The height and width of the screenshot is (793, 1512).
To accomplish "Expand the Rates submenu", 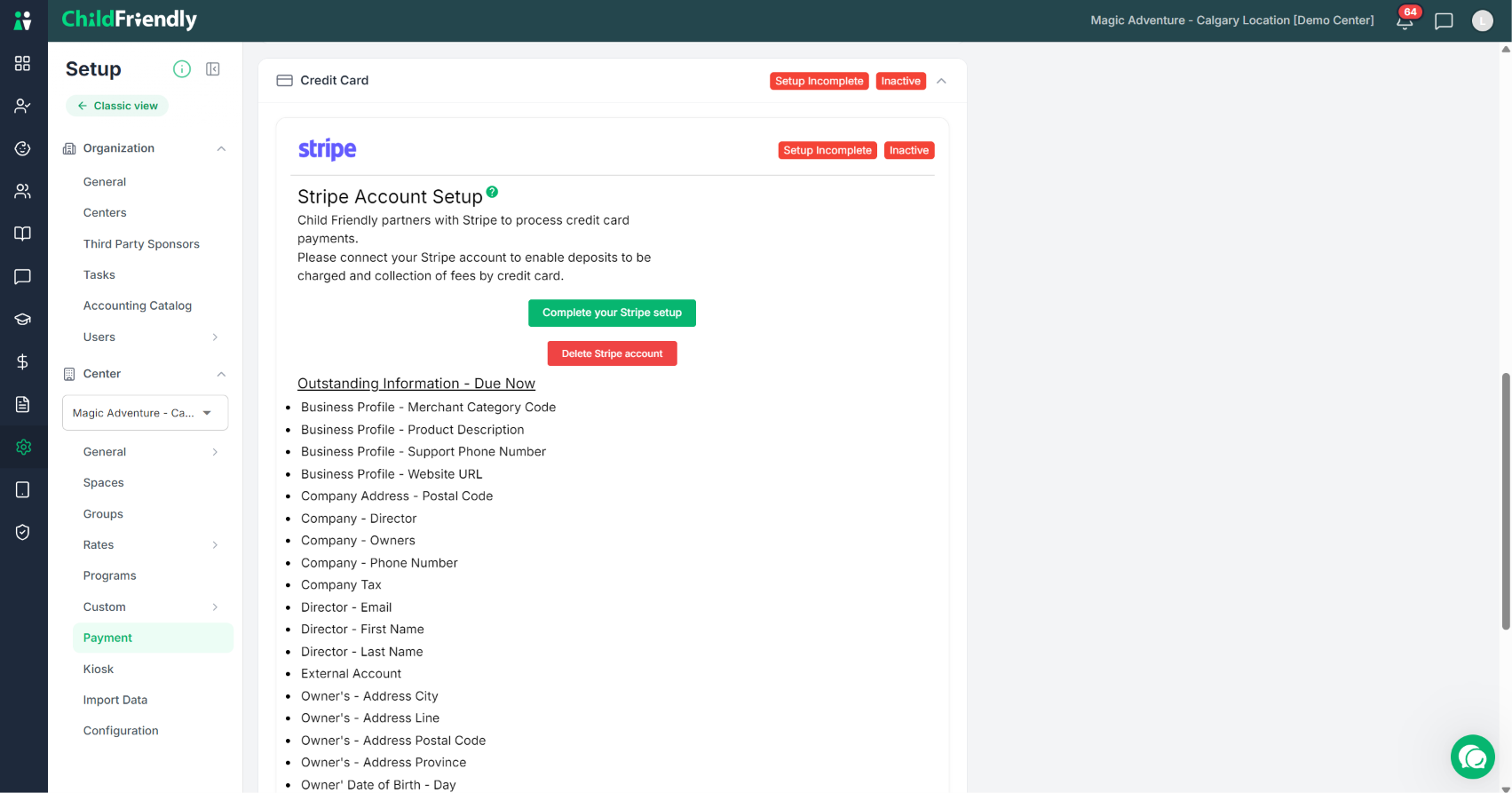I will [x=215, y=545].
